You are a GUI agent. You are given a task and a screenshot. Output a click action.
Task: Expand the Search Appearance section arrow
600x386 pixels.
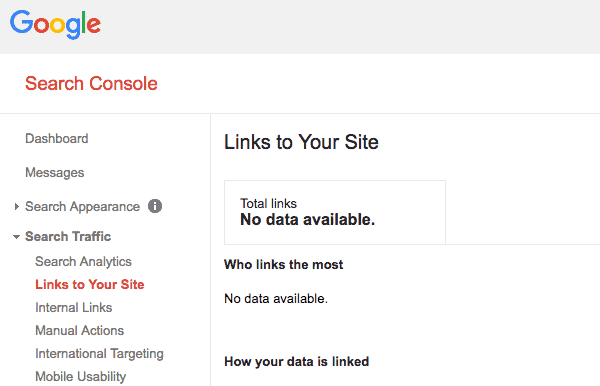(16, 207)
